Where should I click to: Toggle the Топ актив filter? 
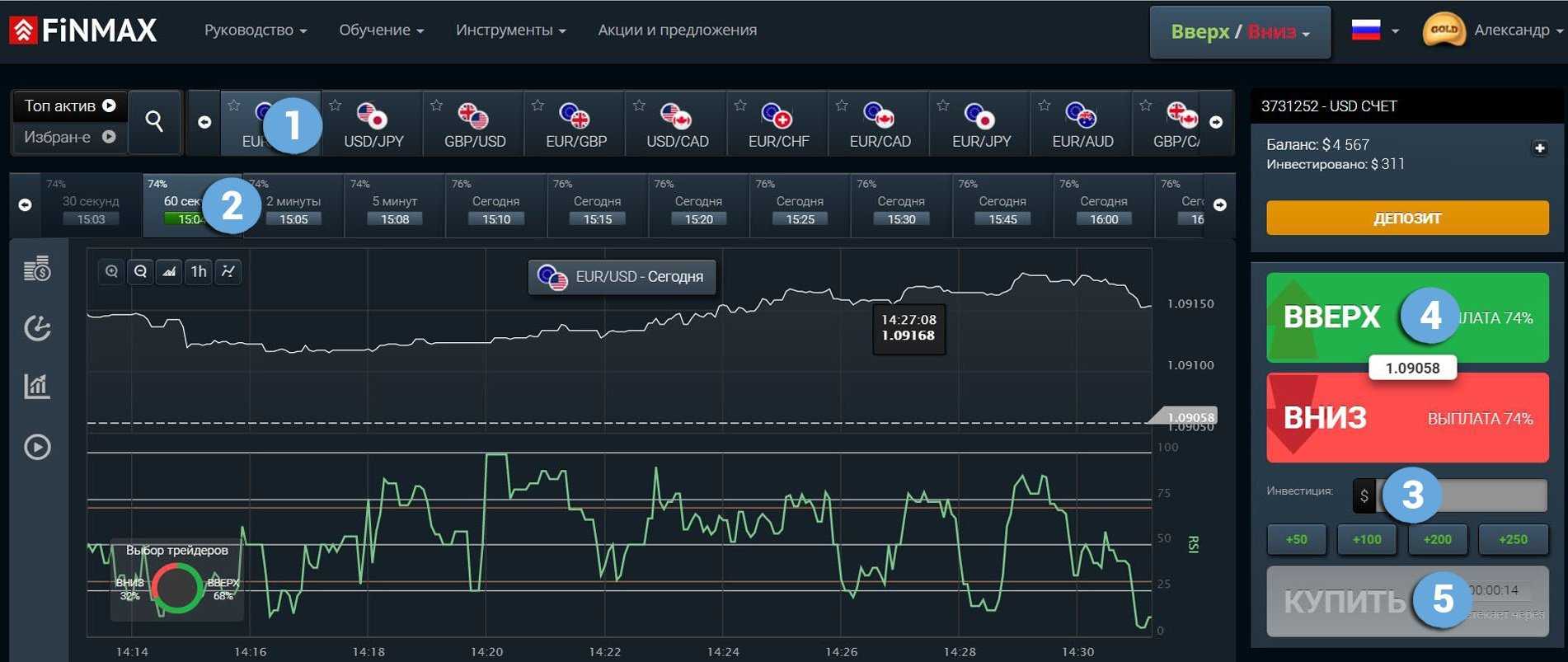[x=69, y=106]
